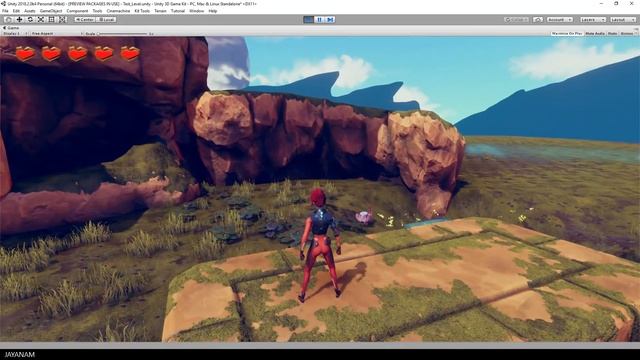640x360 pixels.
Task: Open the Collab dropdown
Action: click(x=516, y=20)
